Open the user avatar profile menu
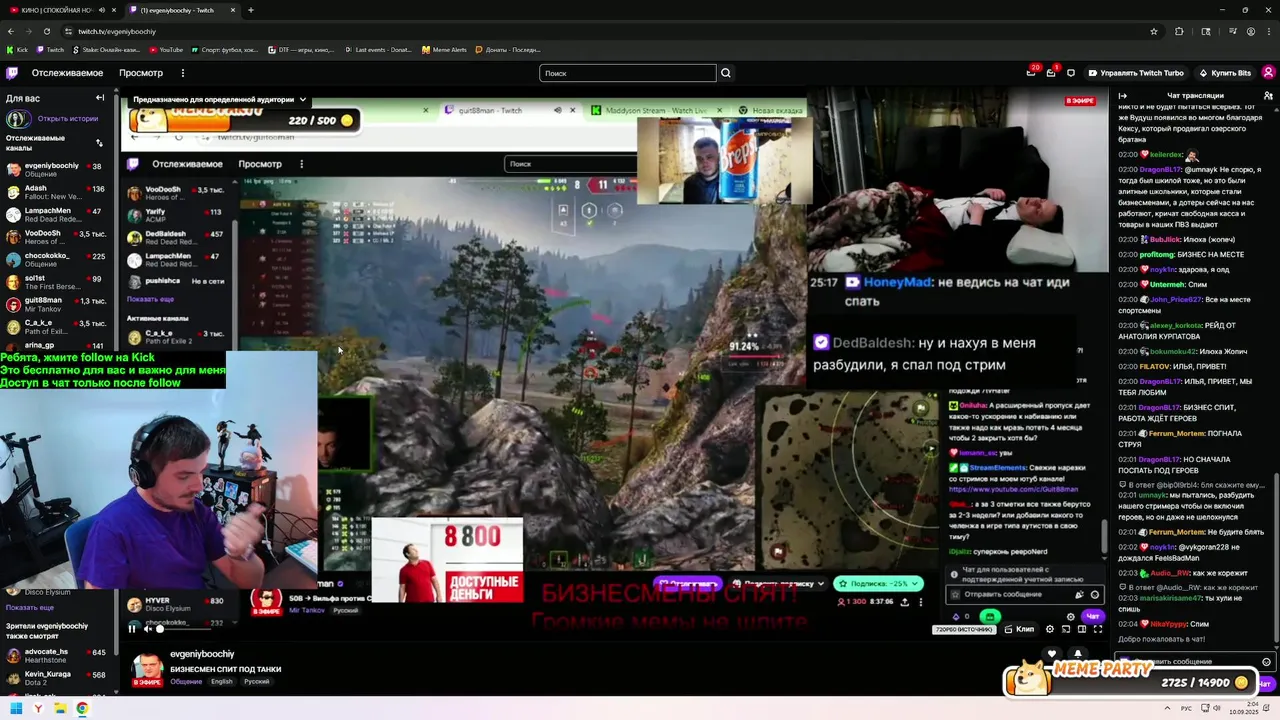This screenshot has height=720, width=1280. 1268,73
